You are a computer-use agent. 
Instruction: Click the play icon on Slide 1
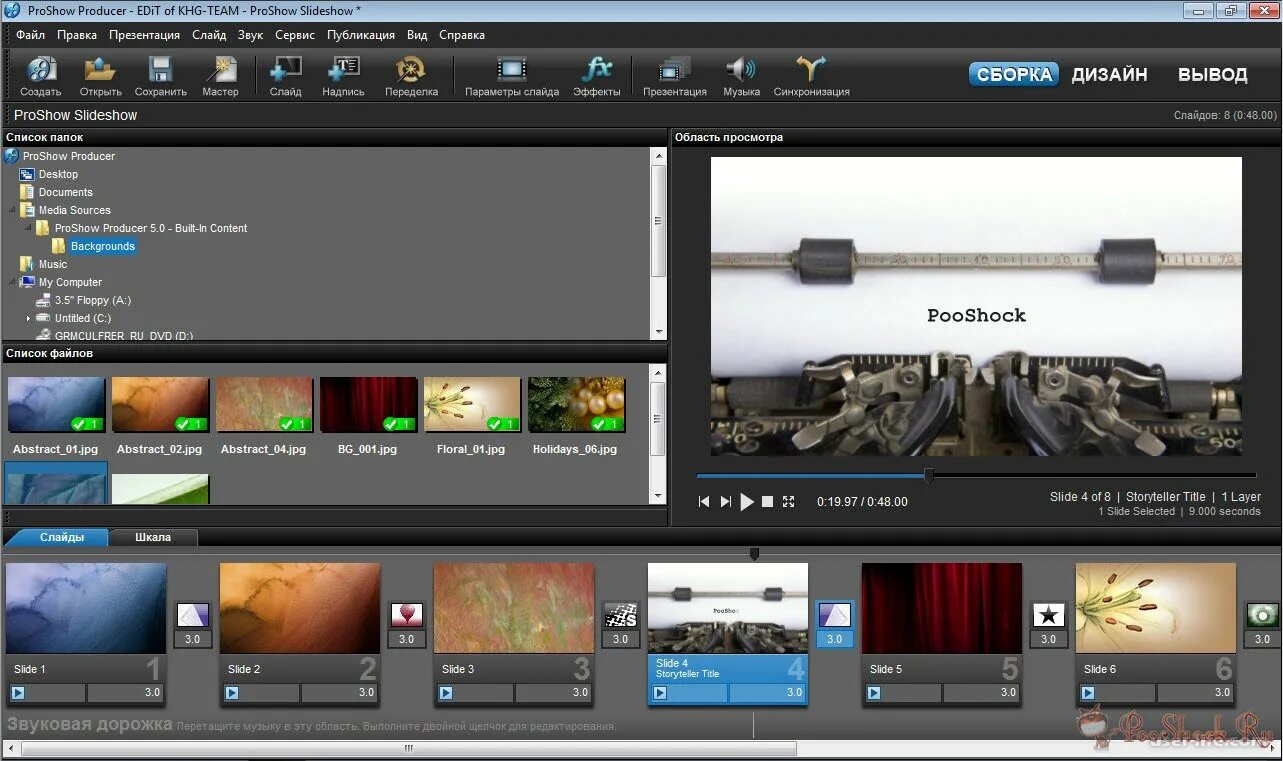18,692
